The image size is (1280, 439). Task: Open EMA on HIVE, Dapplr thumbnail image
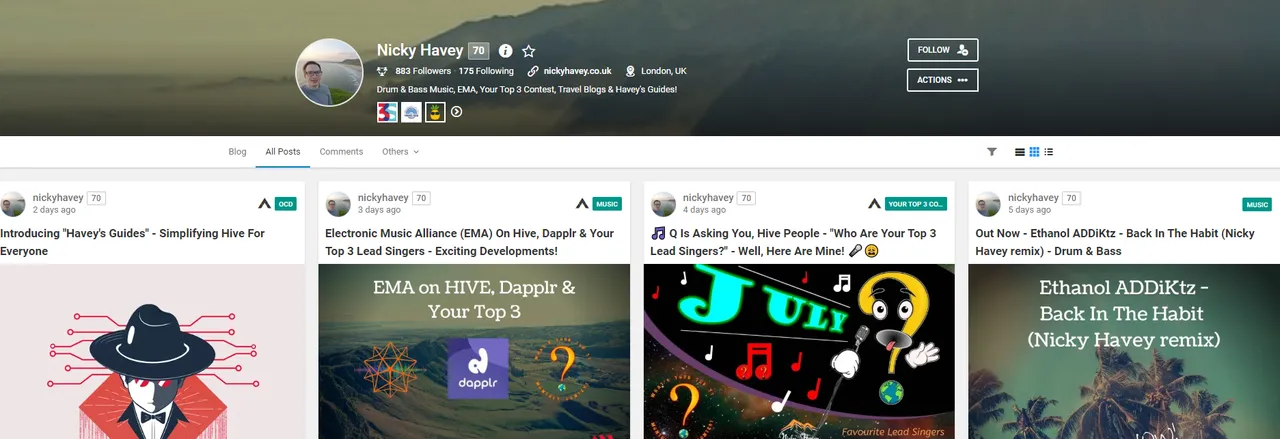click(x=474, y=351)
